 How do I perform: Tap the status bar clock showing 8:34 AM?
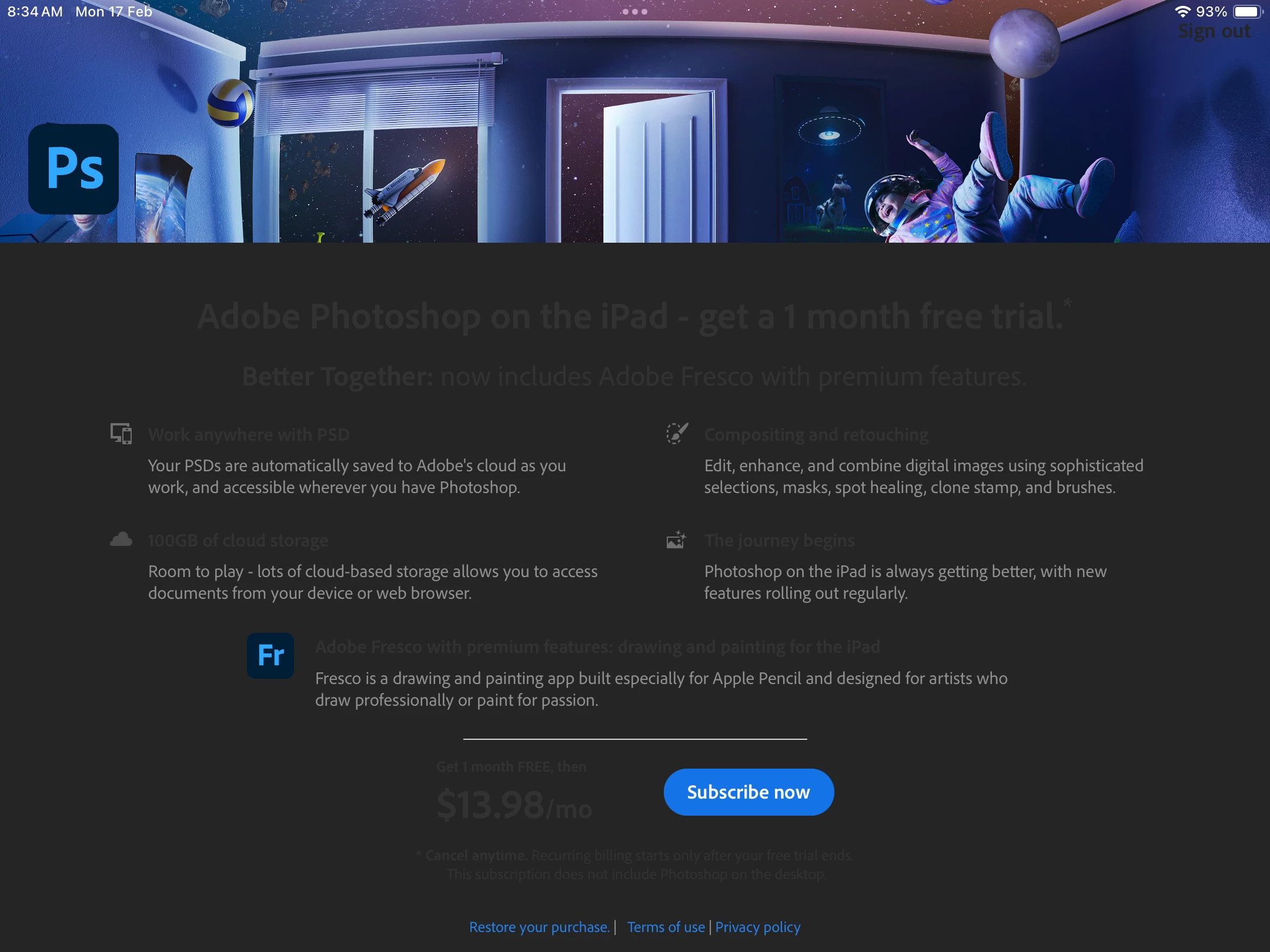click(35, 12)
